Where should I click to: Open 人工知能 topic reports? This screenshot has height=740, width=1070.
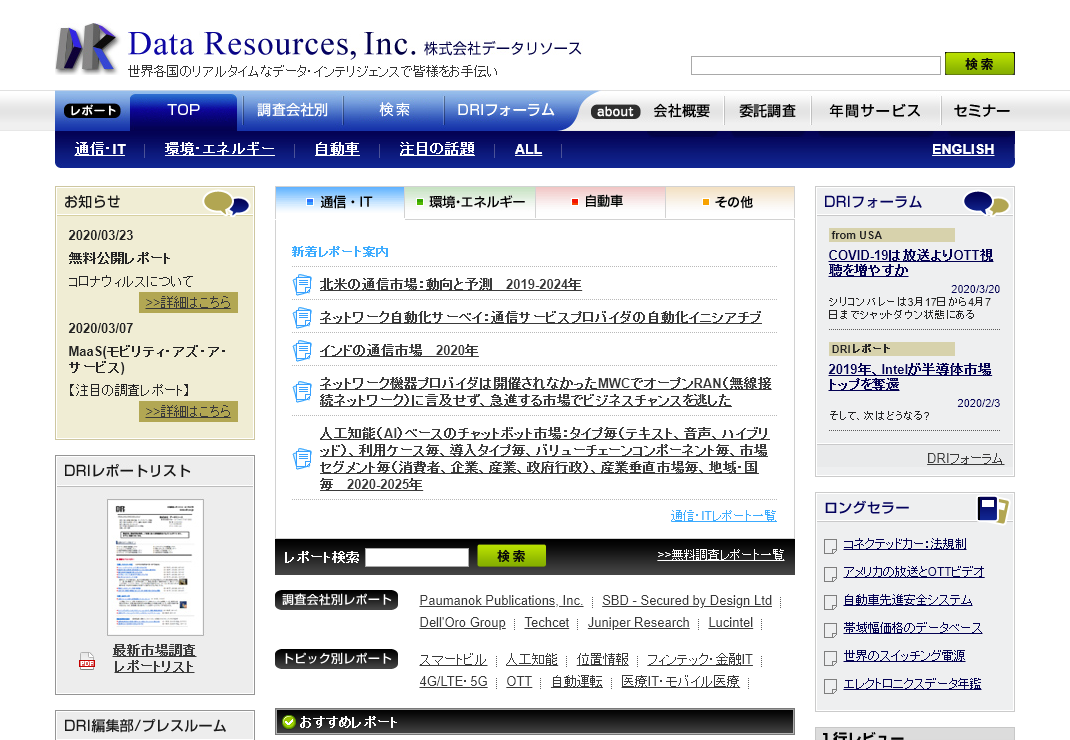(x=532, y=659)
